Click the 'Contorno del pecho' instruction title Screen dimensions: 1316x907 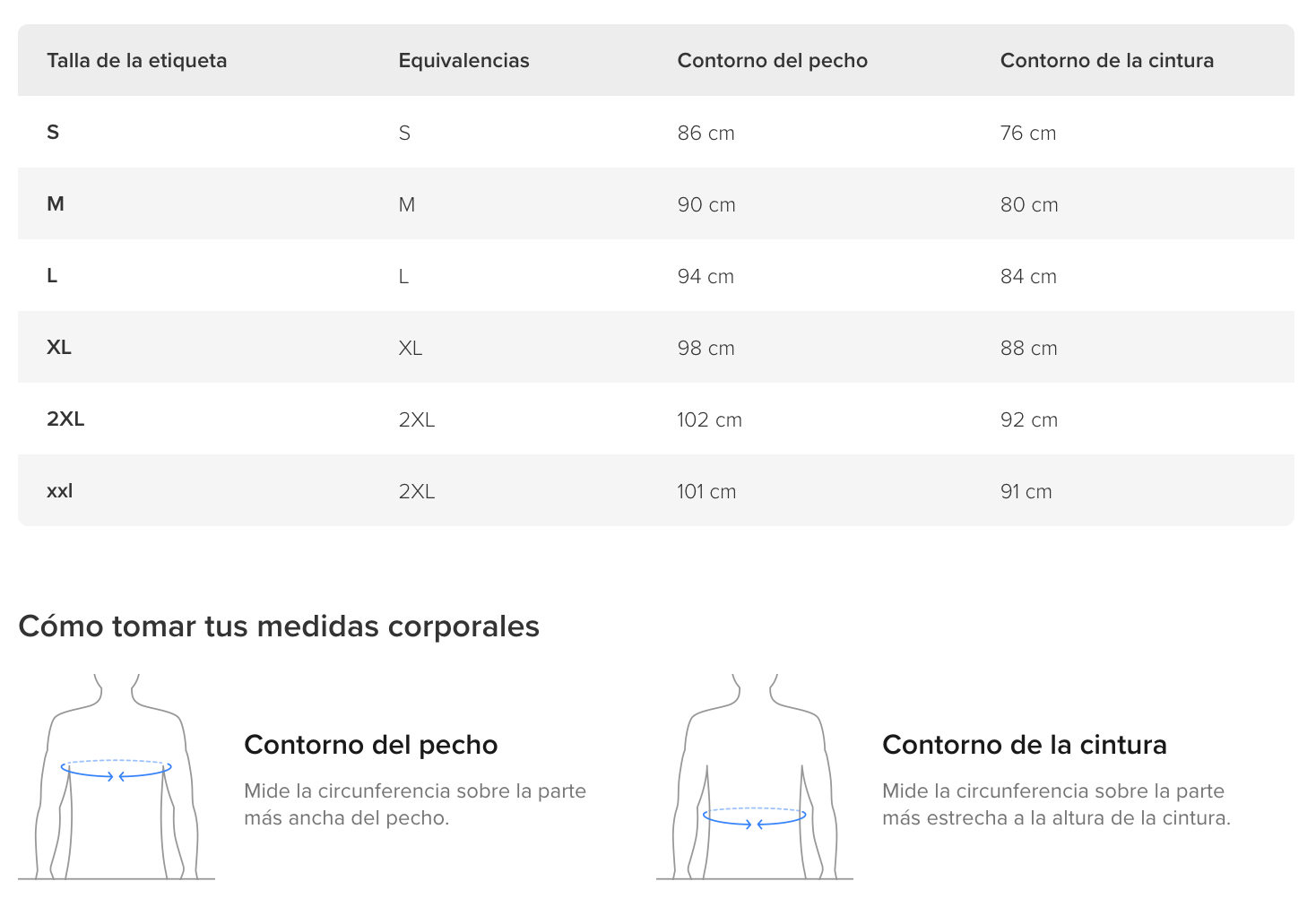coord(371,745)
